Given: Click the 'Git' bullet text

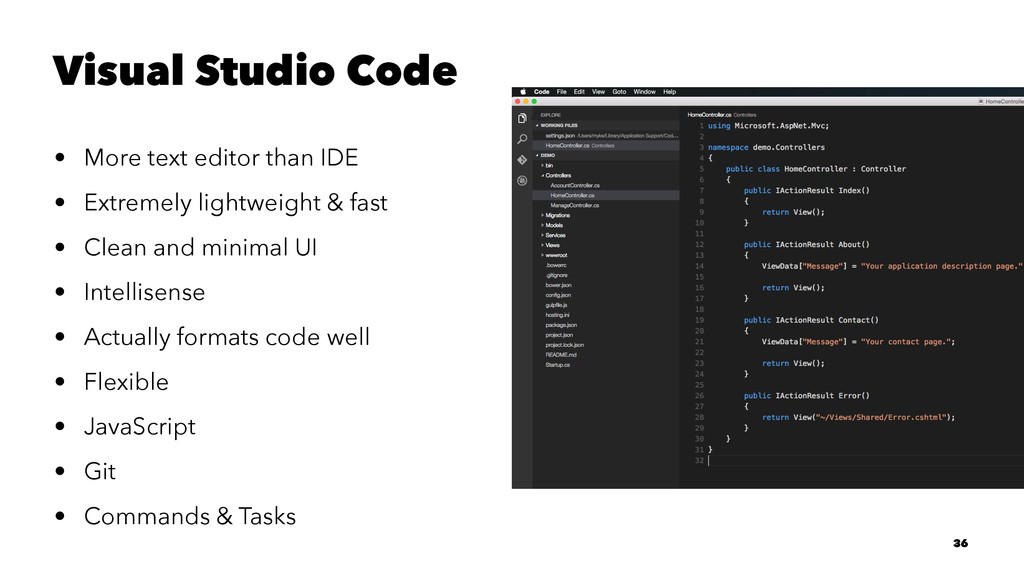Looking at the screenshot, I should (100, 471).
